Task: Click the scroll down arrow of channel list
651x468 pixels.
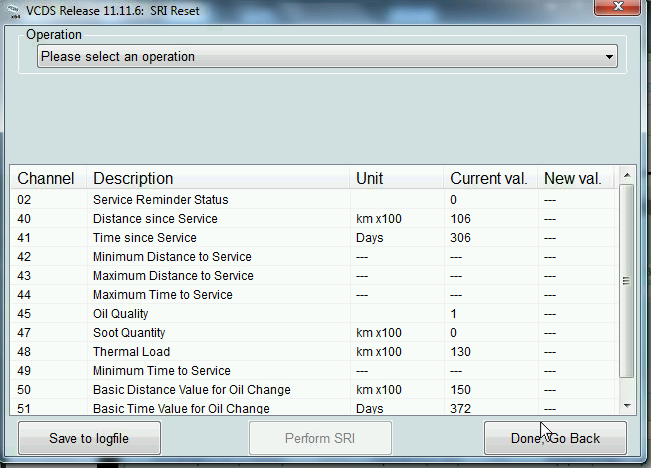Action: [627, 405]
